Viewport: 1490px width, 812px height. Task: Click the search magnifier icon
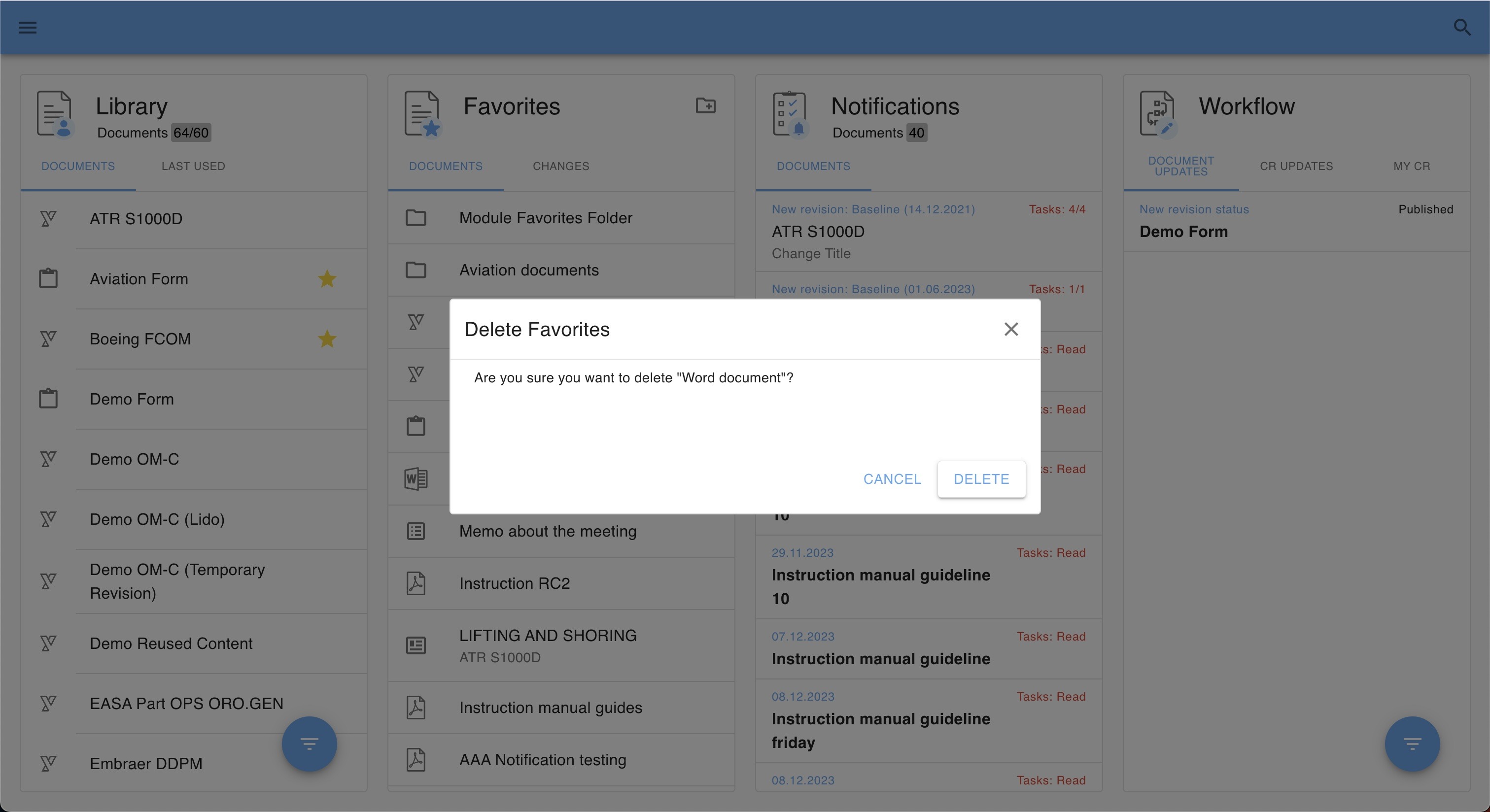[x=1461, y=27]
